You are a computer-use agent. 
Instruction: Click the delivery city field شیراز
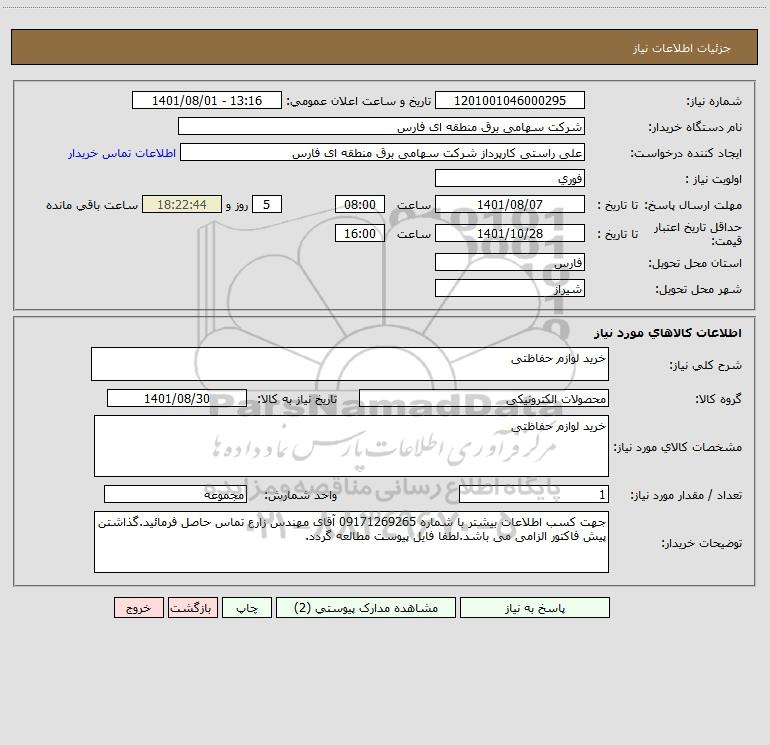tap(510, 288)
